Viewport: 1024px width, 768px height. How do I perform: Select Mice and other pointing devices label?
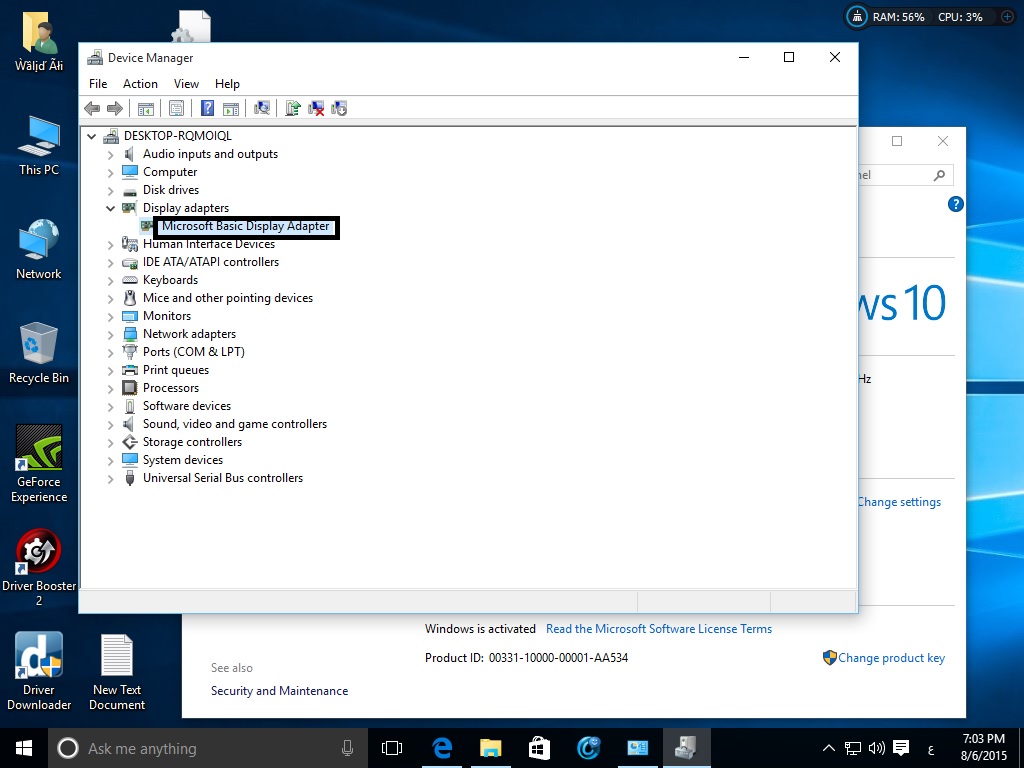228,298
